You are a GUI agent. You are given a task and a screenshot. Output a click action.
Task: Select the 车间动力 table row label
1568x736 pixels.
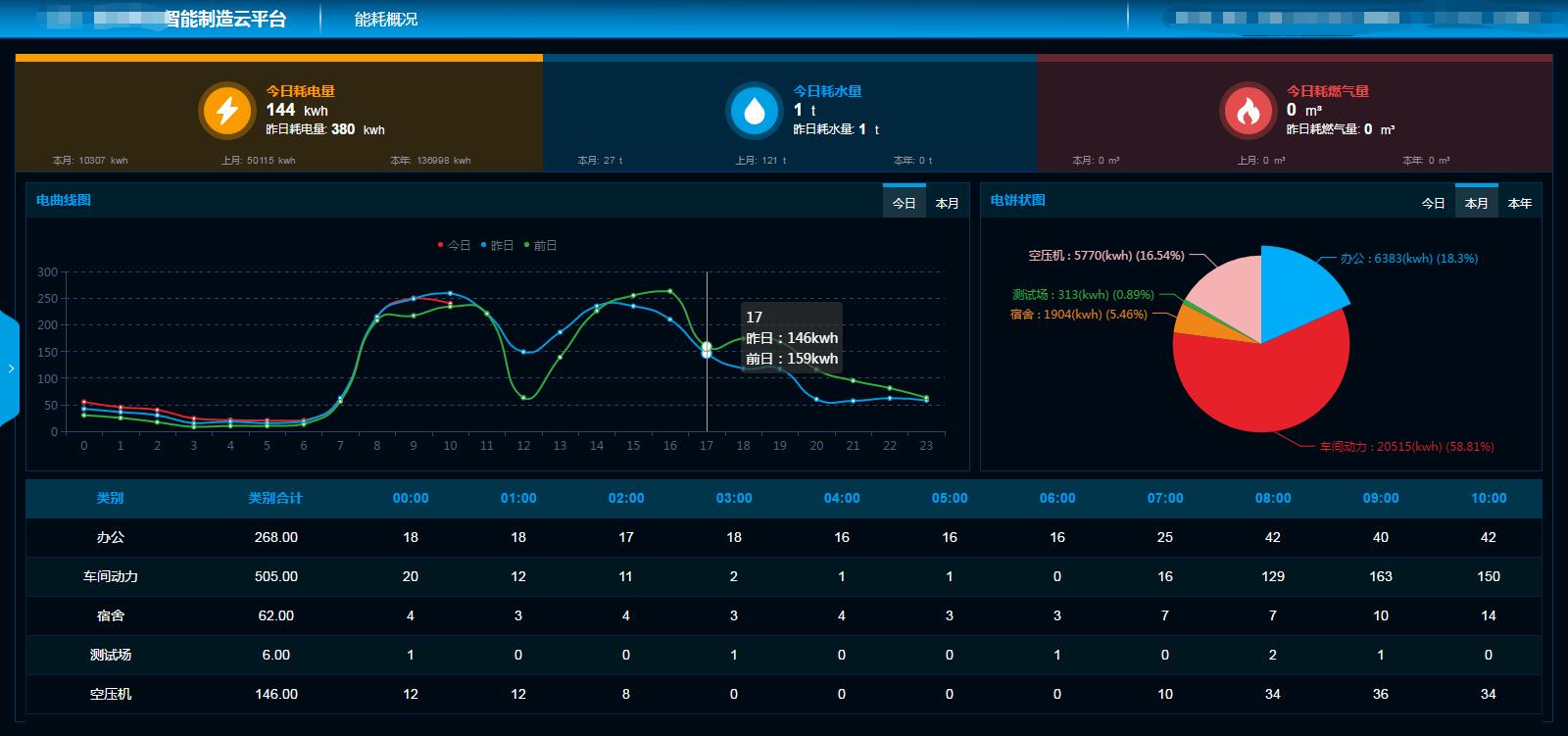pyautogui.click(x=110, y=576)
